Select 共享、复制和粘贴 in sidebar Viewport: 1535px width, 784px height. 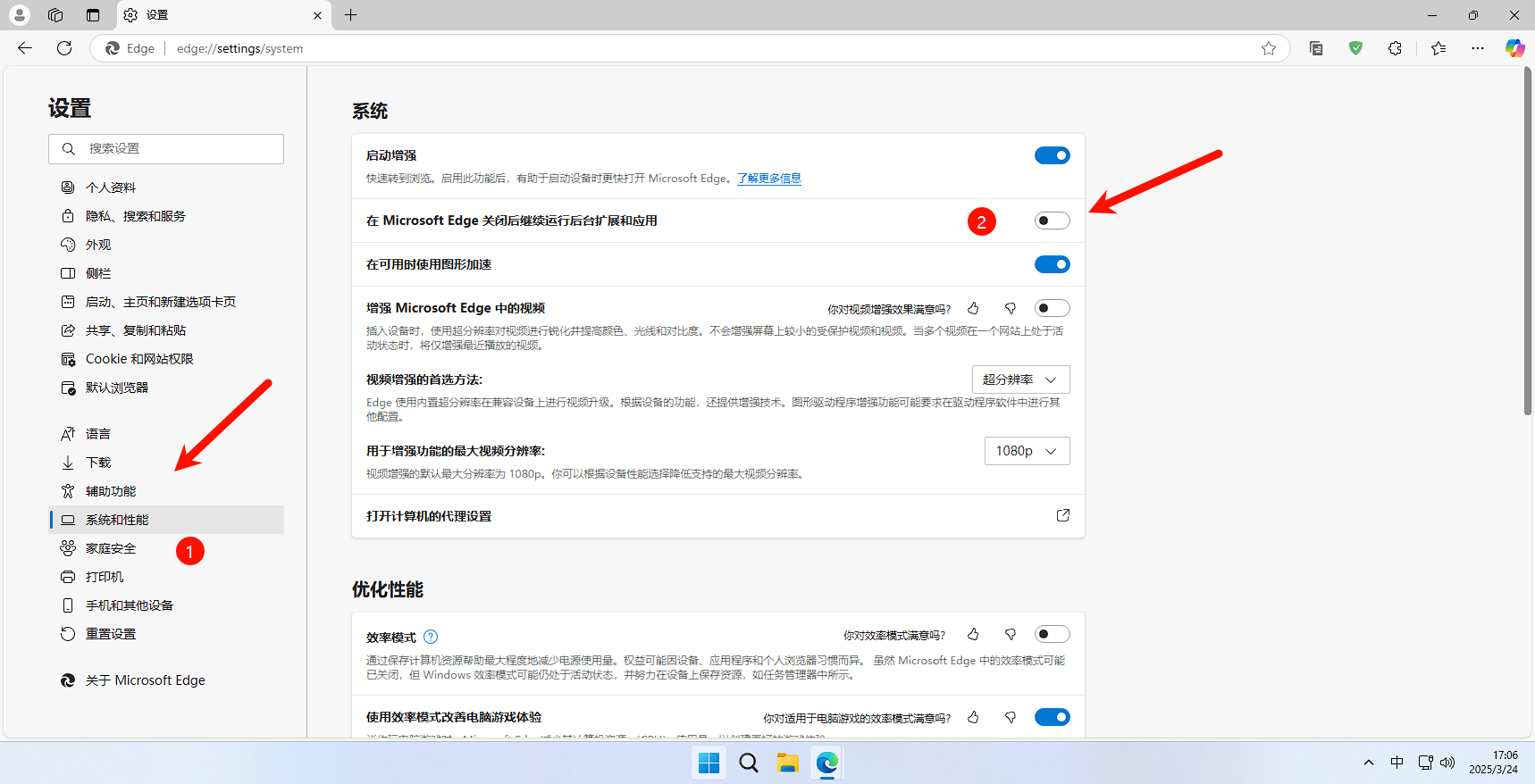(166, 330)
